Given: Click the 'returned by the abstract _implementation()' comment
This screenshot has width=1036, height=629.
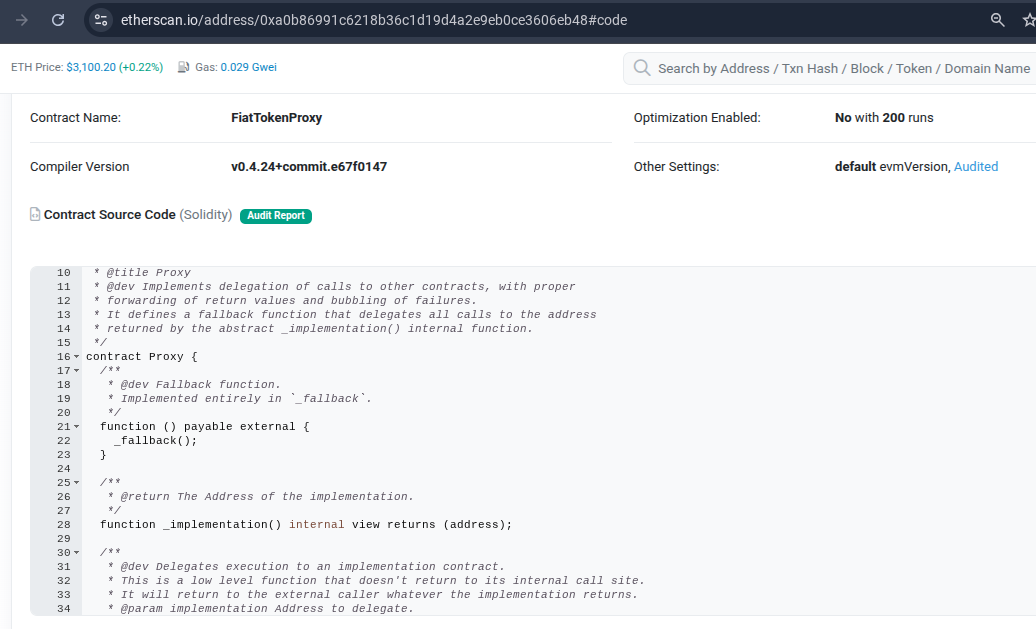Looking at the screenshot, I should 313,328.
